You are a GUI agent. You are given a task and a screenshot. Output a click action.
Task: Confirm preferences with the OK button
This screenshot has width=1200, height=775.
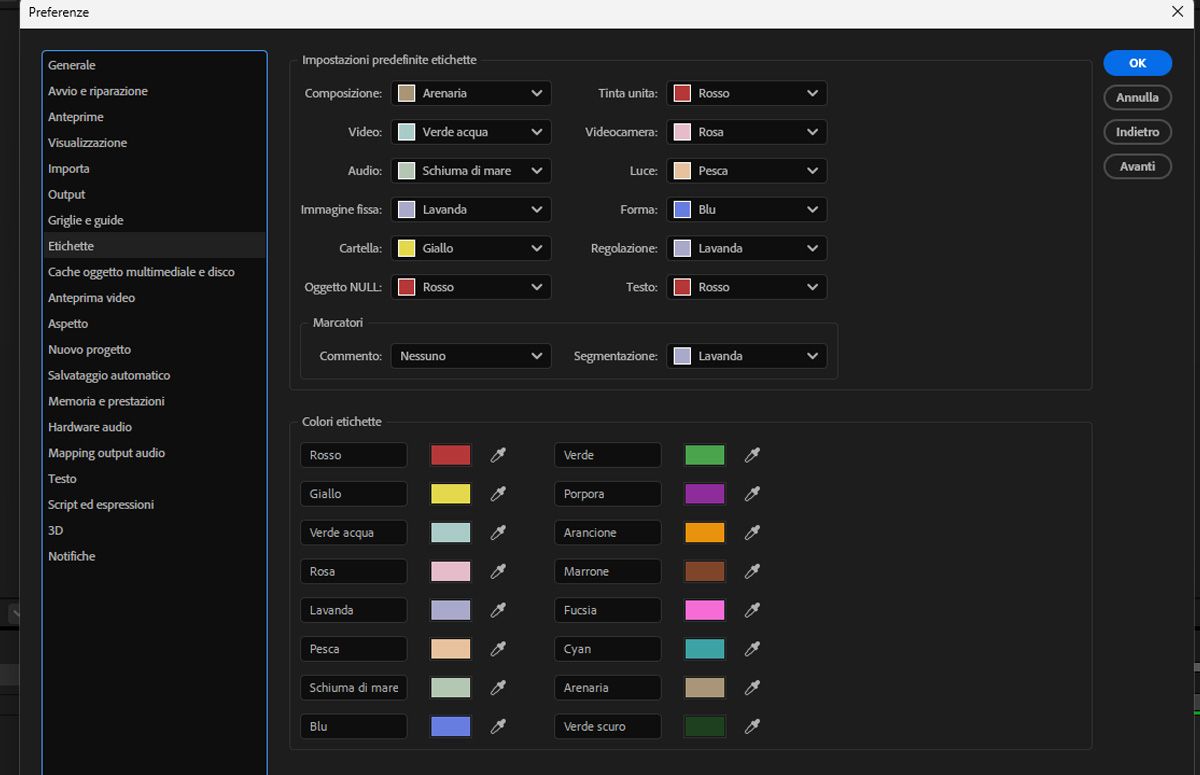[x=1138, y=62]
